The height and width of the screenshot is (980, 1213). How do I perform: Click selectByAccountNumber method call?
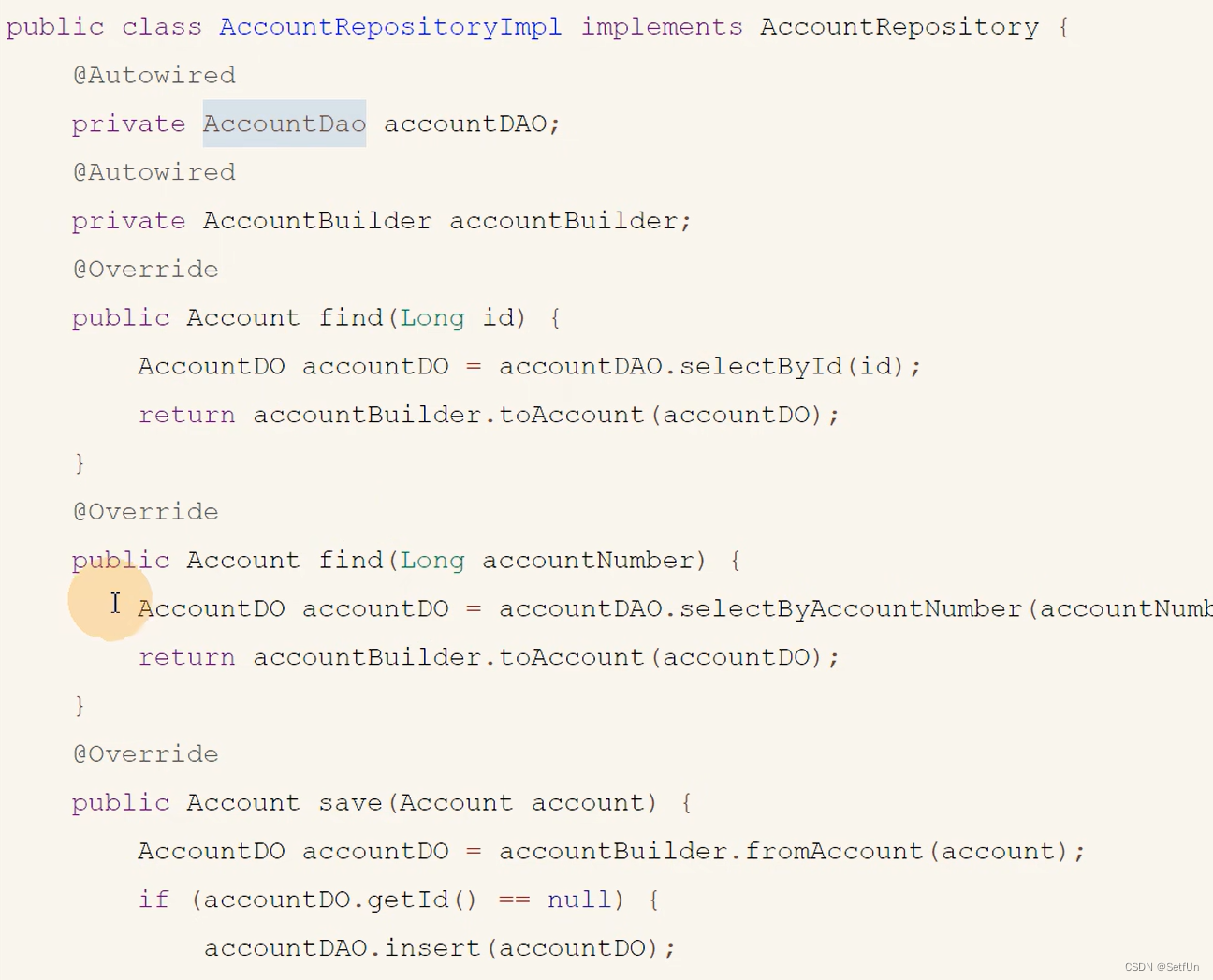tap(850, 608)
